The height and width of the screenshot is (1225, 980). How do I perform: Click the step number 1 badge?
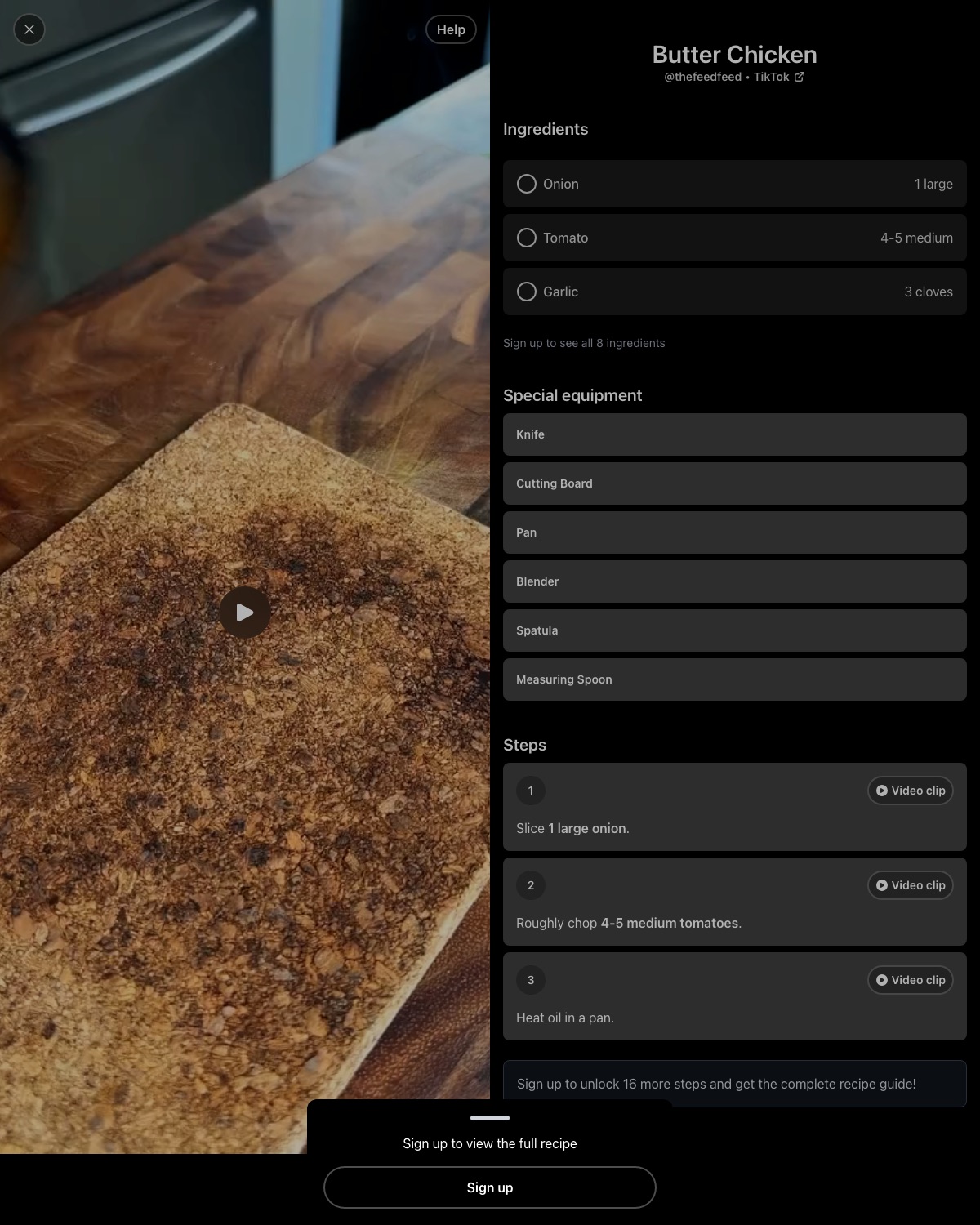tap(531, 791)
